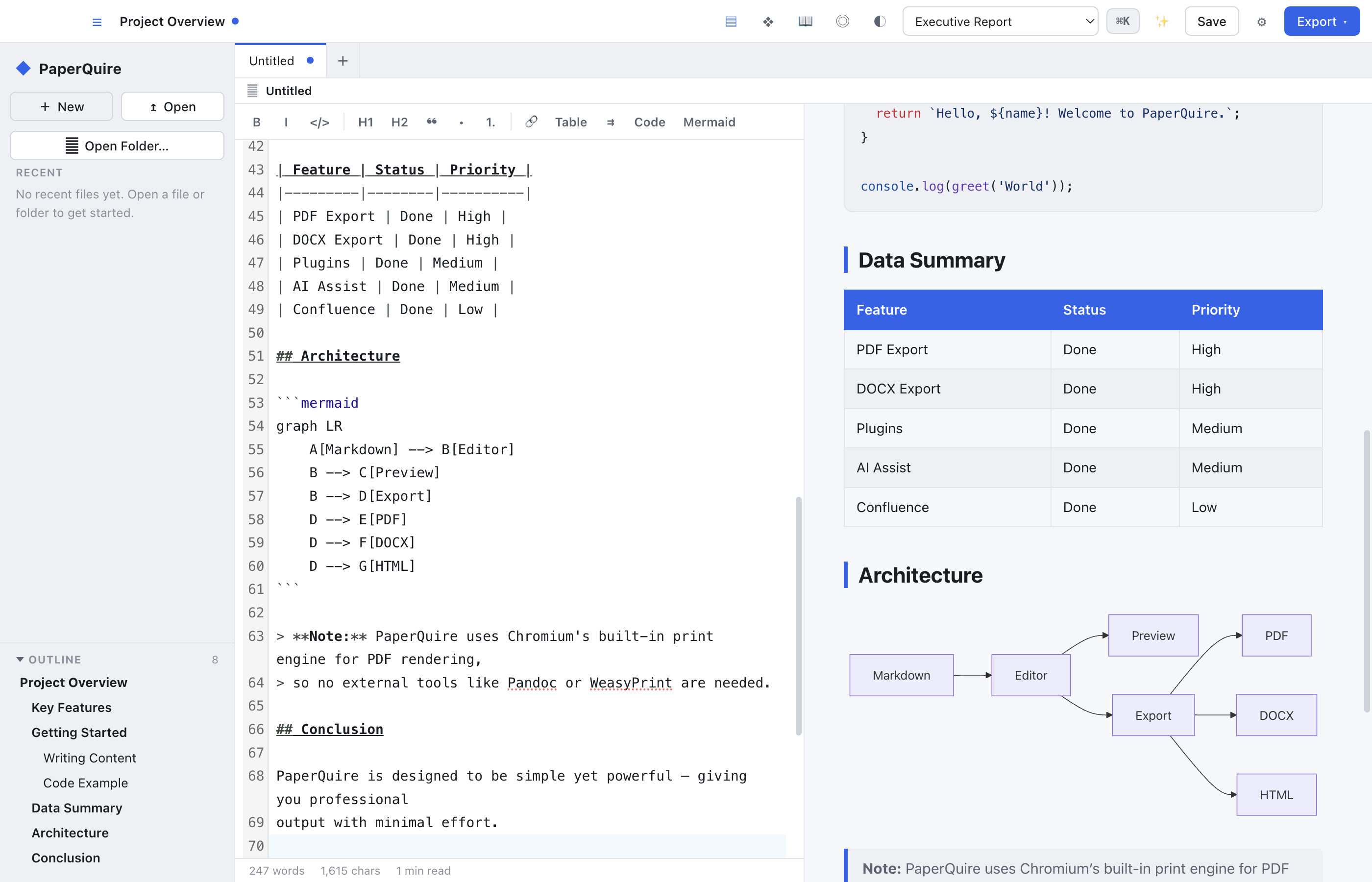Open the Export dropdown button

click(1322, 22)
